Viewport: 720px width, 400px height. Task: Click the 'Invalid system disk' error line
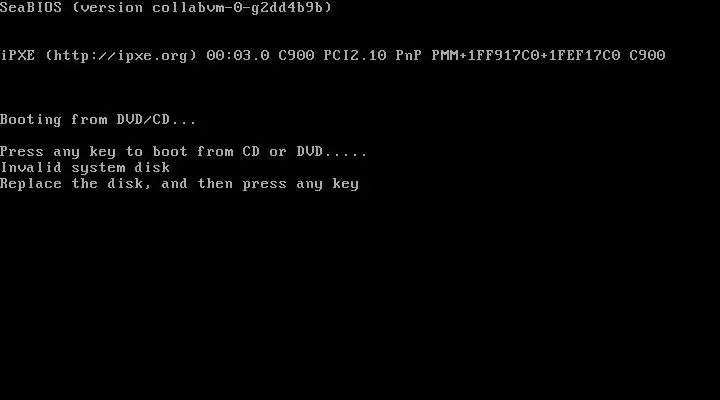[x=85, y=168]
